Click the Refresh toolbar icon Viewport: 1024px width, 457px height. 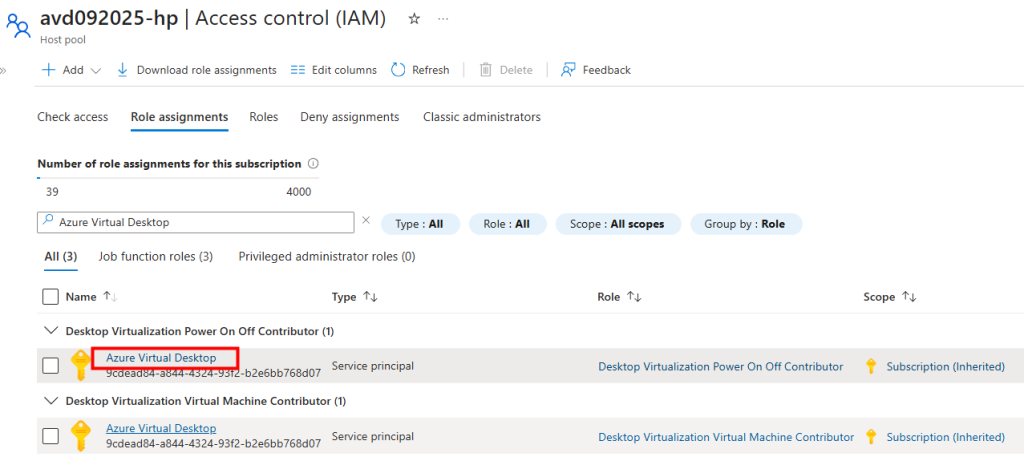pyautogui.click(x=398, y=70)
